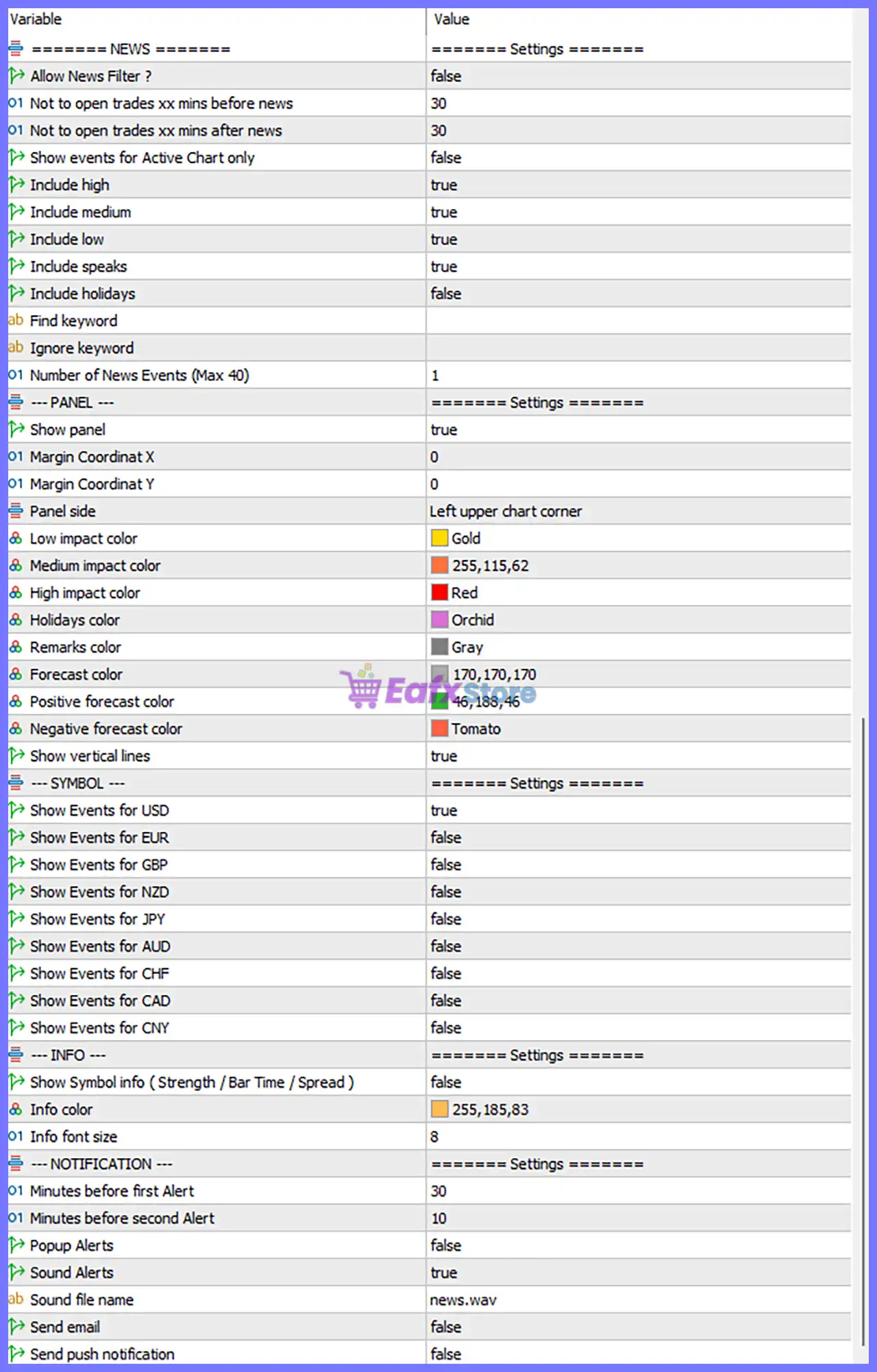Edit Minutes before second Alert value 10
The image size is (877, 1372).
pos(639,1218)
